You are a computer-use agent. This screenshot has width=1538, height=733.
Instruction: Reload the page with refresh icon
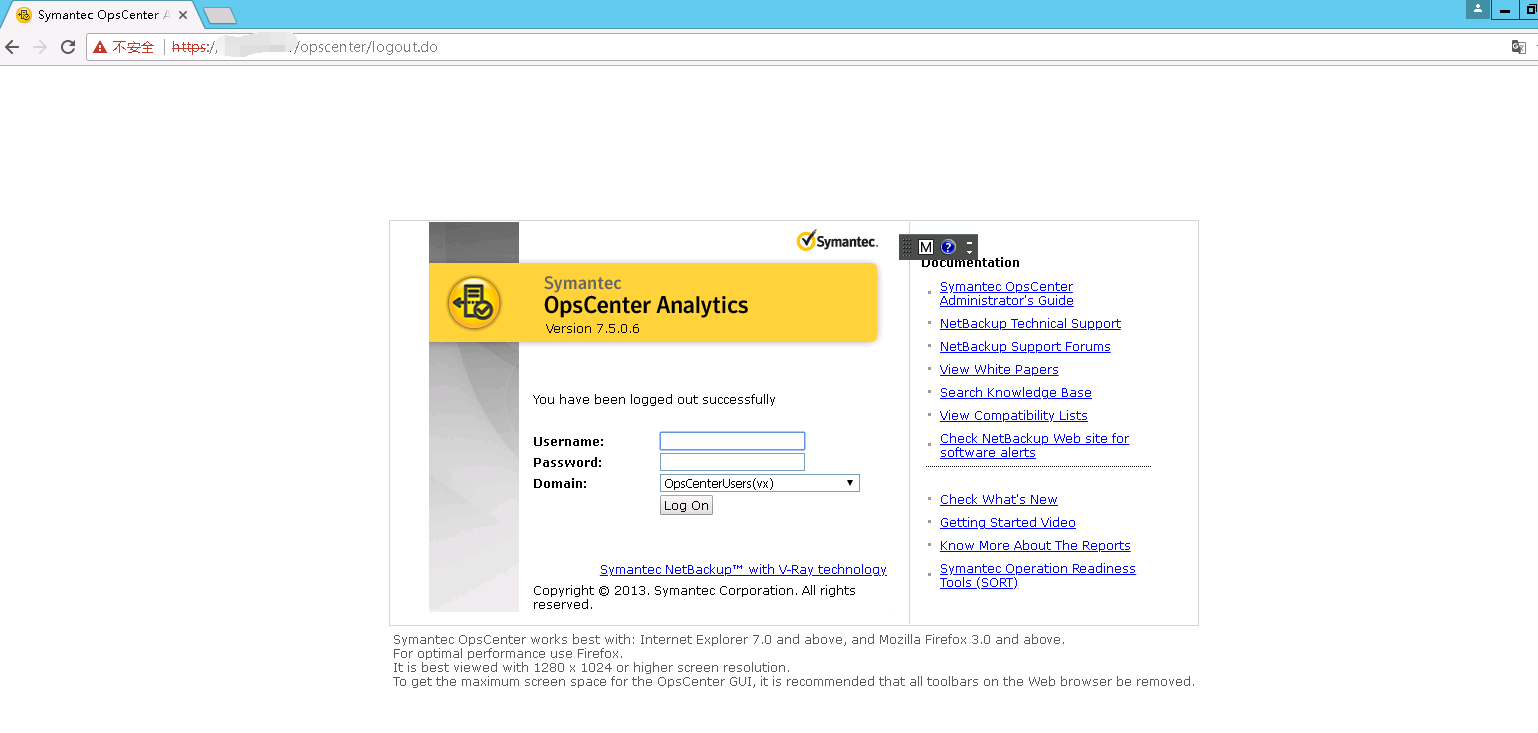pos(68,47)
